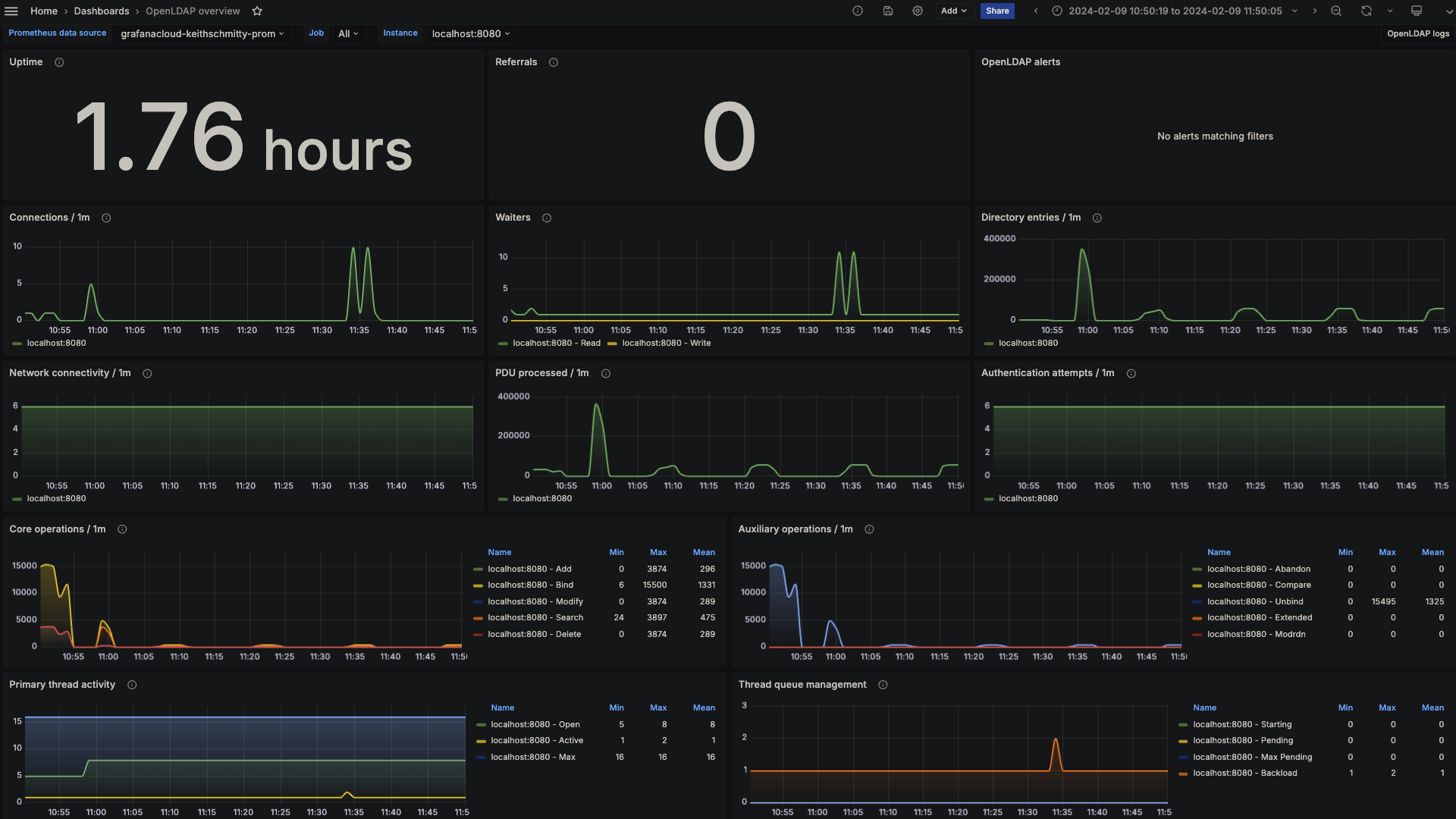This screenshot has width=1456, height=819.
Task: Open the navigation sidebar with the hamburger icon
Action: [11, 11]
